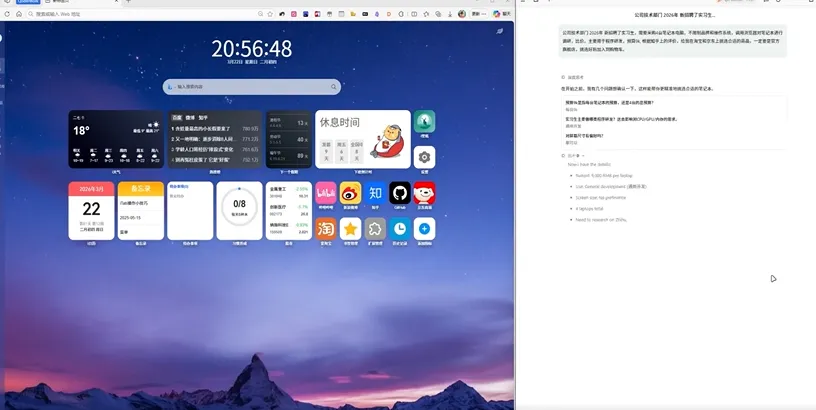Expand the thinking-steps chevron in chat panel

click(583, 156)
